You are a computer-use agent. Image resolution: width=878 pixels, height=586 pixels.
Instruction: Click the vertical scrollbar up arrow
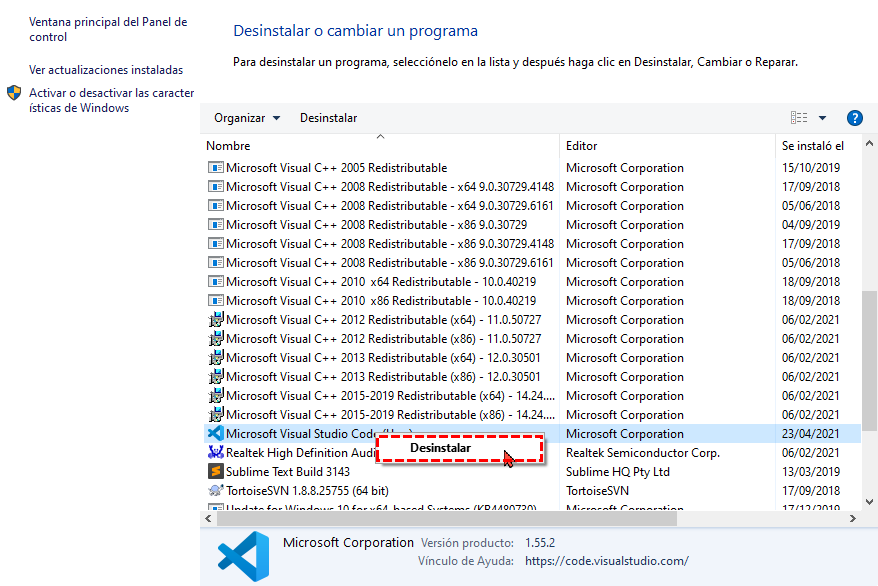(869, 144)
